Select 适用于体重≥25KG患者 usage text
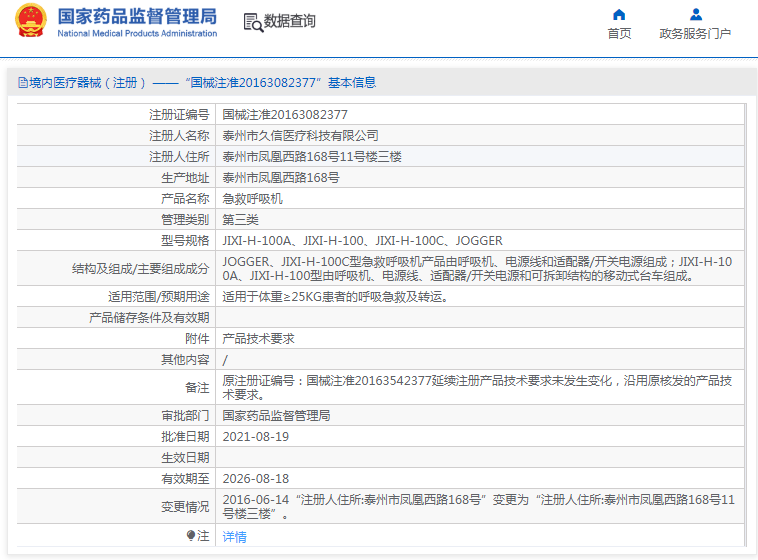 click(x=335, y=296)
